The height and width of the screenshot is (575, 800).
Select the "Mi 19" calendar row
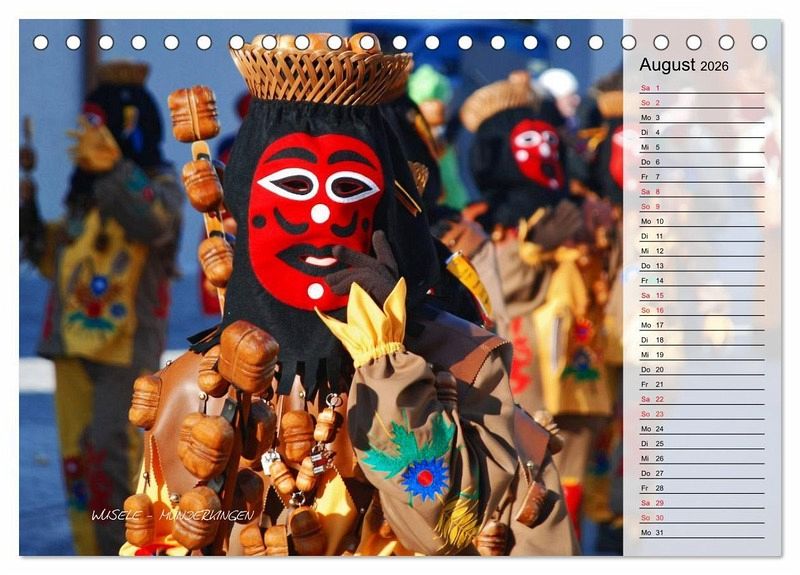point(702,354)
